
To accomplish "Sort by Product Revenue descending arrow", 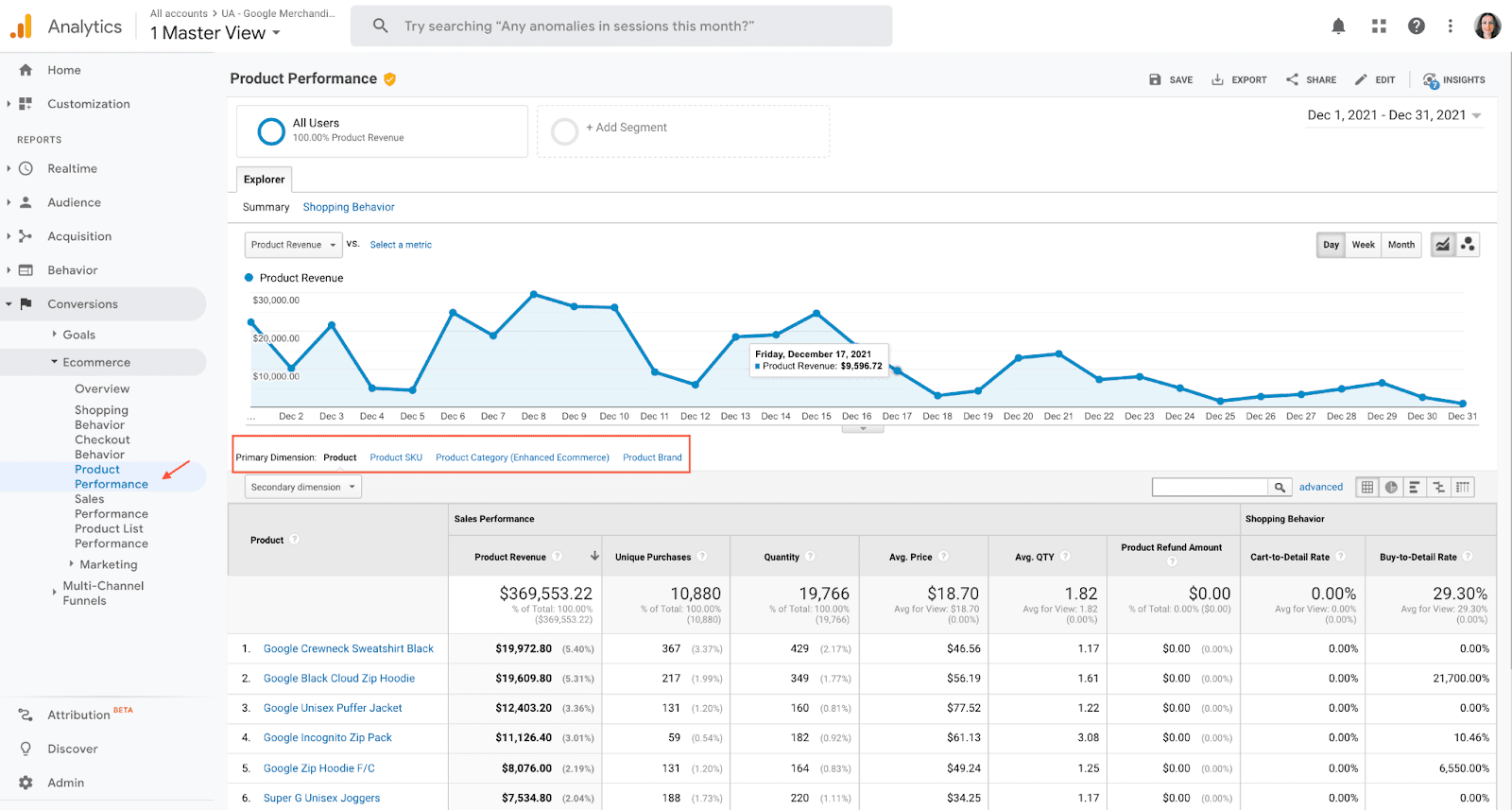I will click(x=594, y=556).
